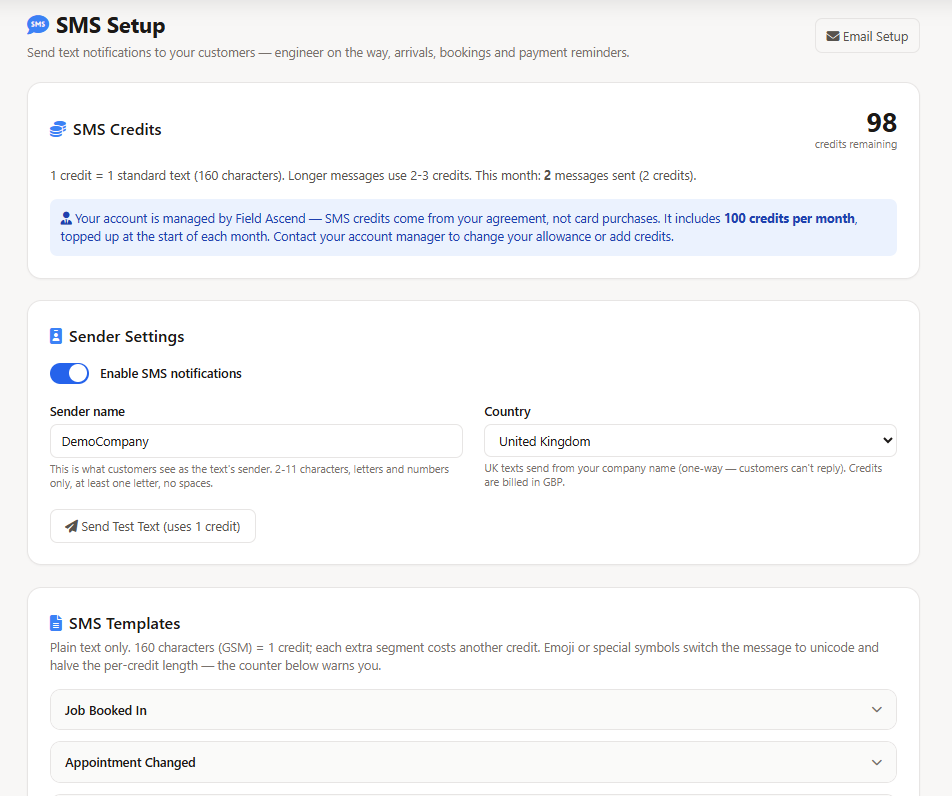Click the Sender Settings heading
This screenshot has height=796, width=952.
tap(126, 336)
